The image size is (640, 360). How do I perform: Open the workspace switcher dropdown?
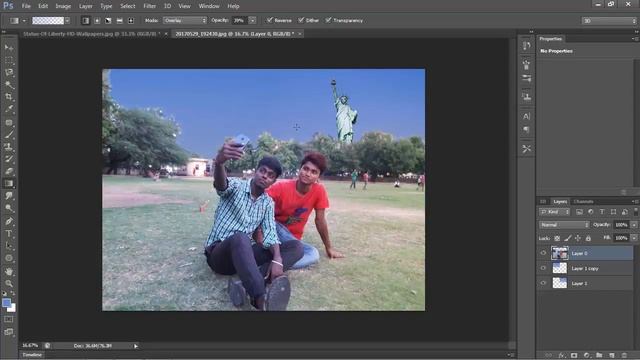(x=609, y=20)
